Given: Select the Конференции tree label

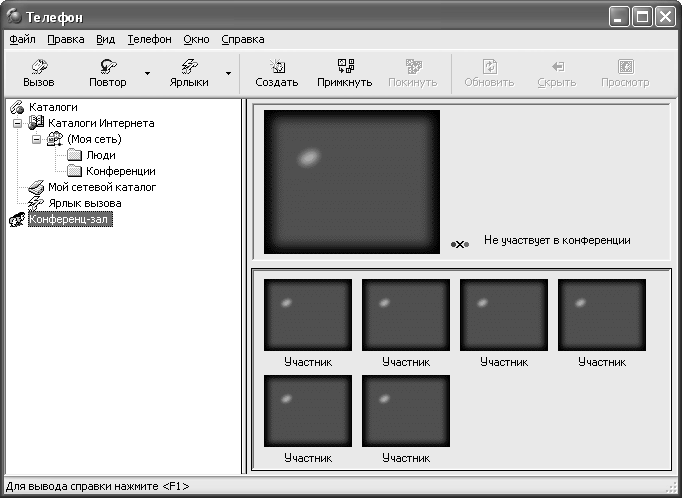Looking at the screenshot, I should tap(121, 171).
